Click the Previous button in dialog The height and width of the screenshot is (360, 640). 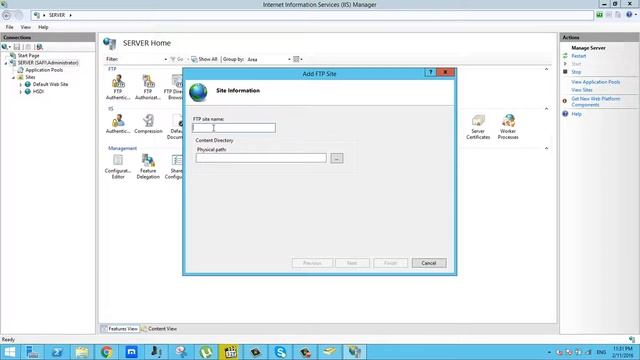pyautogui.click(x=312, y=263)
